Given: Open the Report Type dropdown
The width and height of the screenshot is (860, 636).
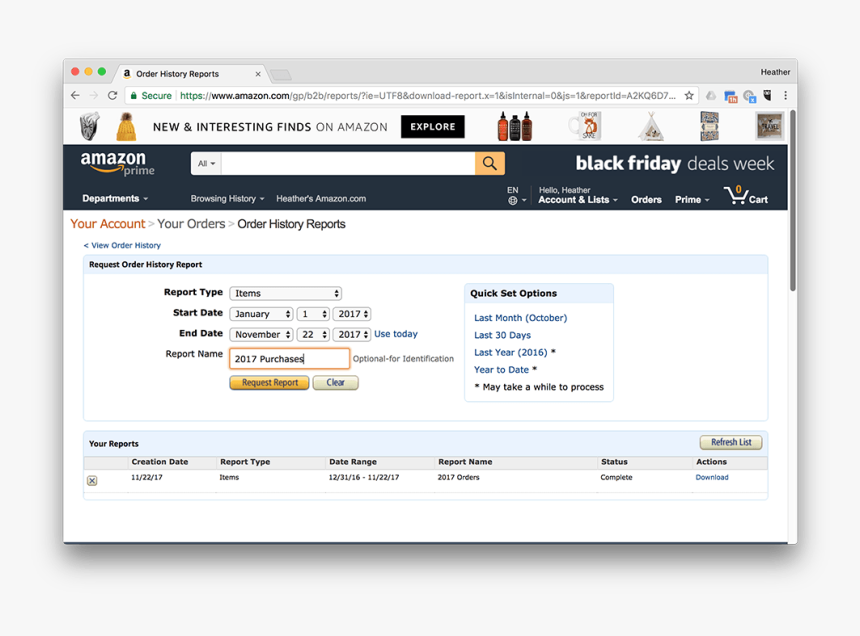Looking at the screenshot, I should (x=285, y=293).
